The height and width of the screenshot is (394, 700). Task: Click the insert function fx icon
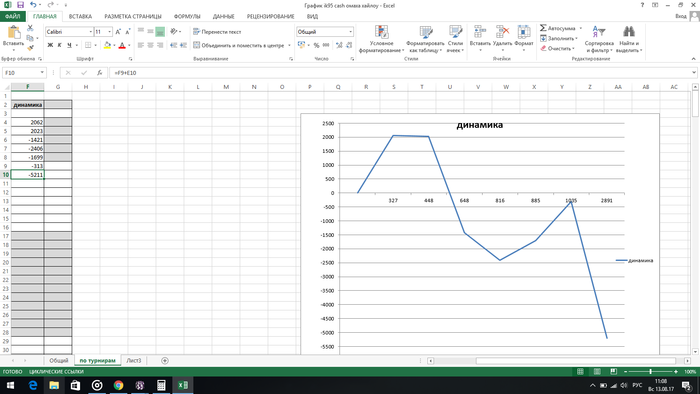(x=100, y=72)
